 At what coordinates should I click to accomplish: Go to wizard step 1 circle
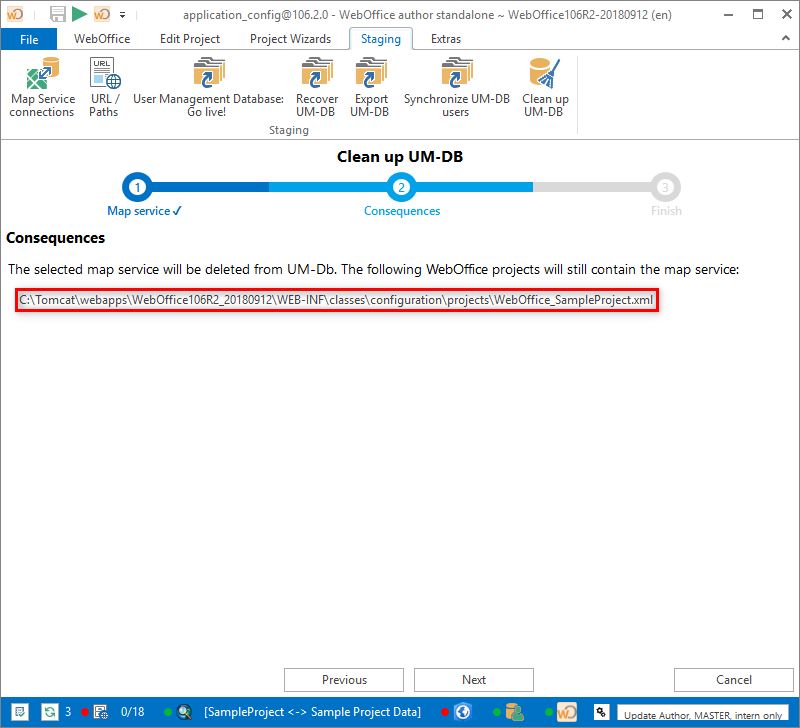pos(137,187)
